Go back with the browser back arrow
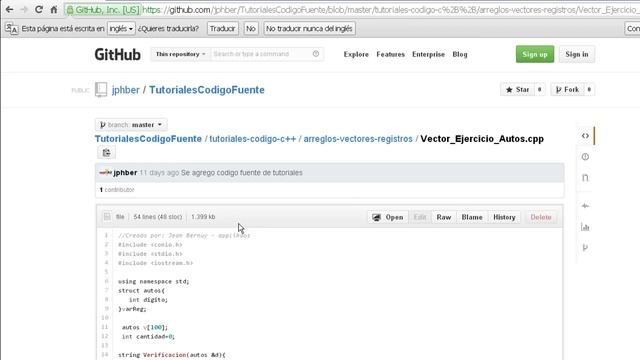Viewport: 640px width, 360px height. click(9, 9)
